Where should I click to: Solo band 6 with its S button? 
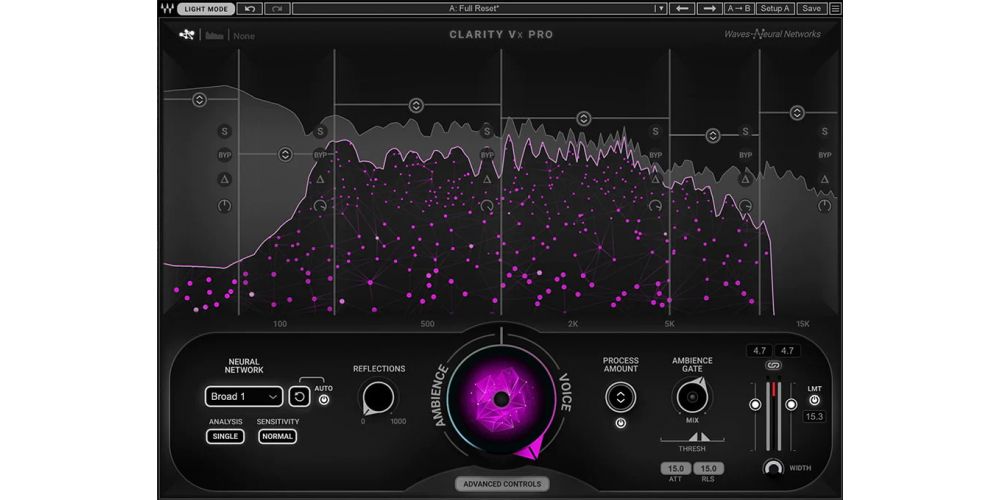825,131
